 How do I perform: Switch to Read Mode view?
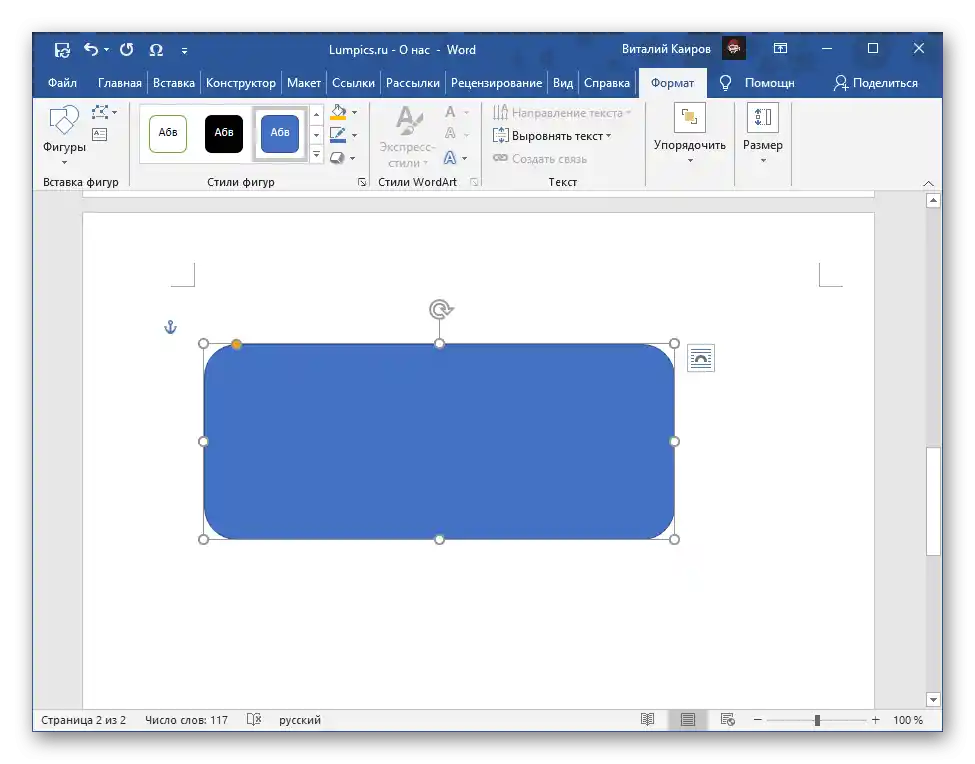pyautogui.click(x=647, y=720)
